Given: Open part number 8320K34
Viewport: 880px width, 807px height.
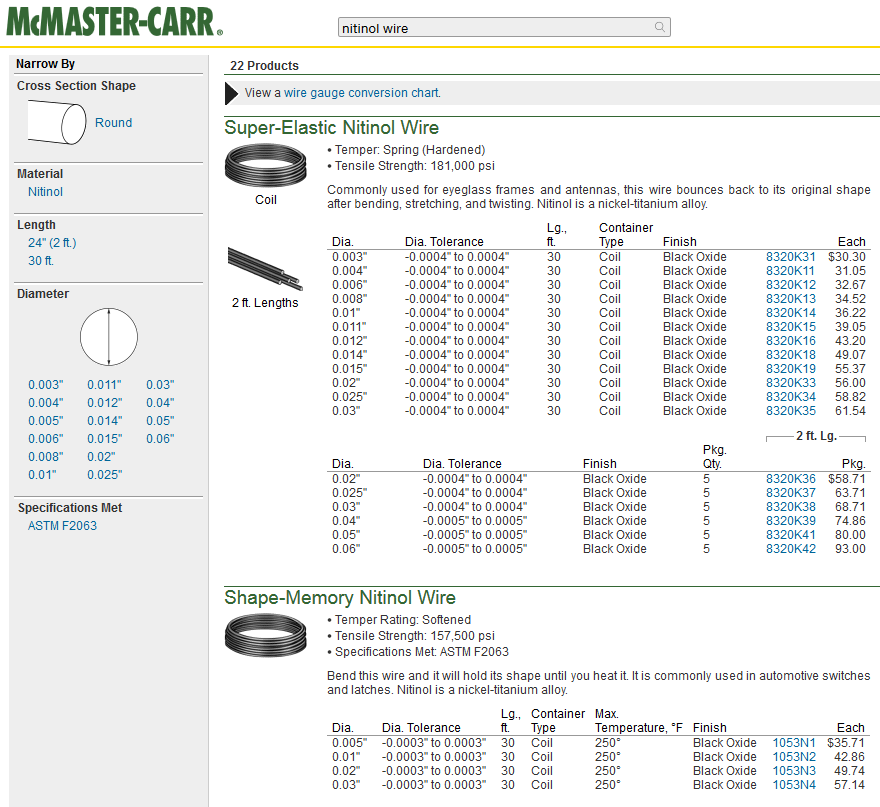Looking at the screenshot, I should coord(791,397).
